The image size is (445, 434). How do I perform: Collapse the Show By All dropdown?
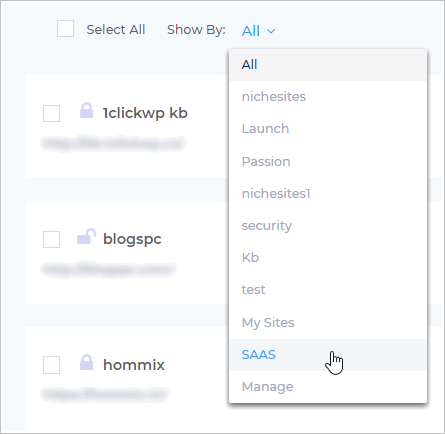(x=258, y=31)
